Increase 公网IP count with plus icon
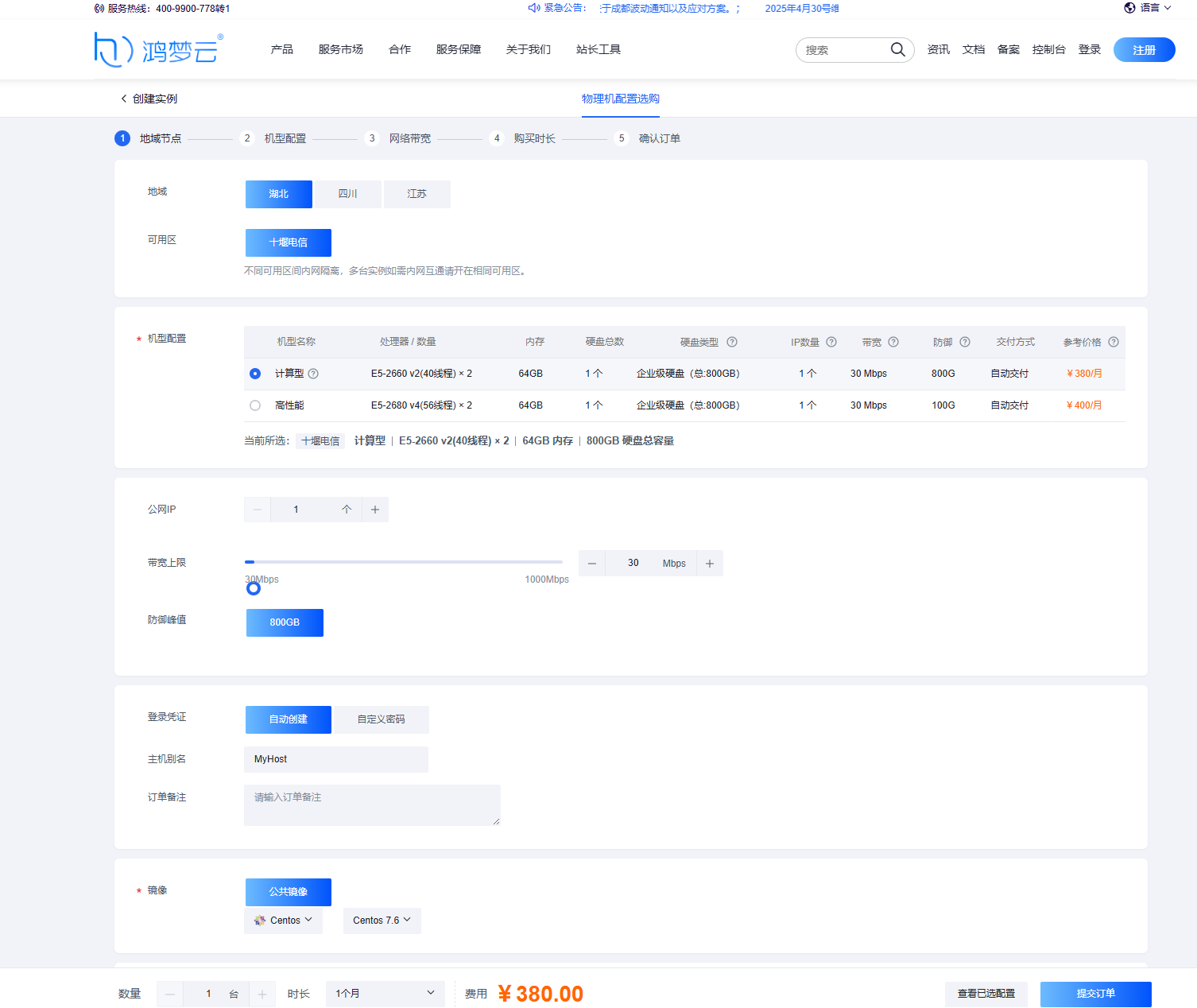 [x=375, y=510]
